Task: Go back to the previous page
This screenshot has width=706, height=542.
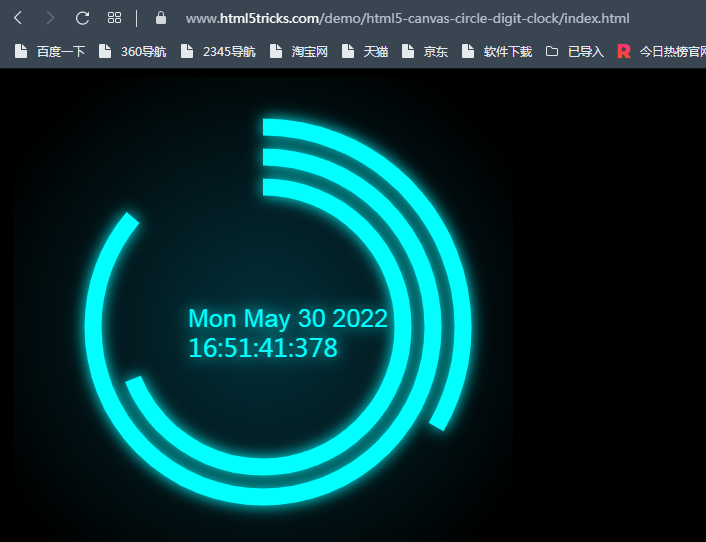Action: (18, 18)
